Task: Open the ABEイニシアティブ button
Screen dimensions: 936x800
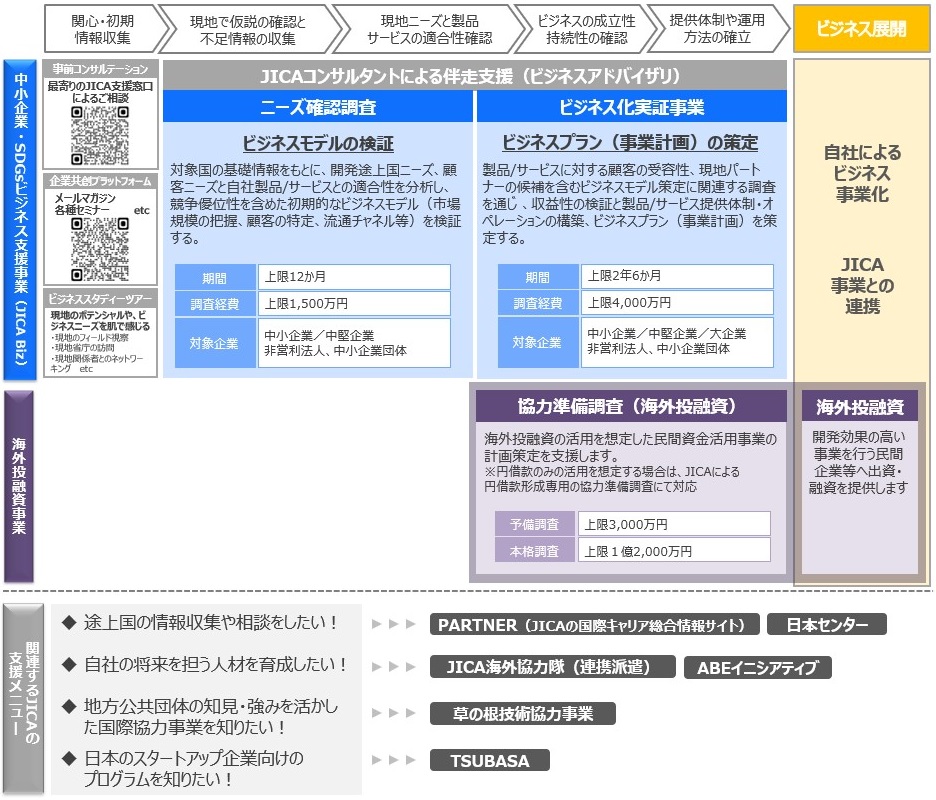Action: [x=758, y=667]
